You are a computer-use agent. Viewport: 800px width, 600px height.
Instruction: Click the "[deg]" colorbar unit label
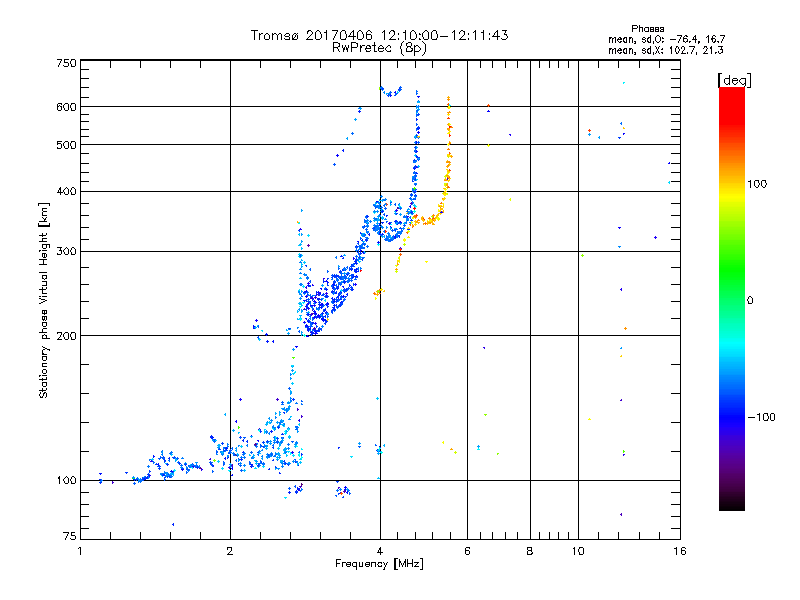pos(734,80)
